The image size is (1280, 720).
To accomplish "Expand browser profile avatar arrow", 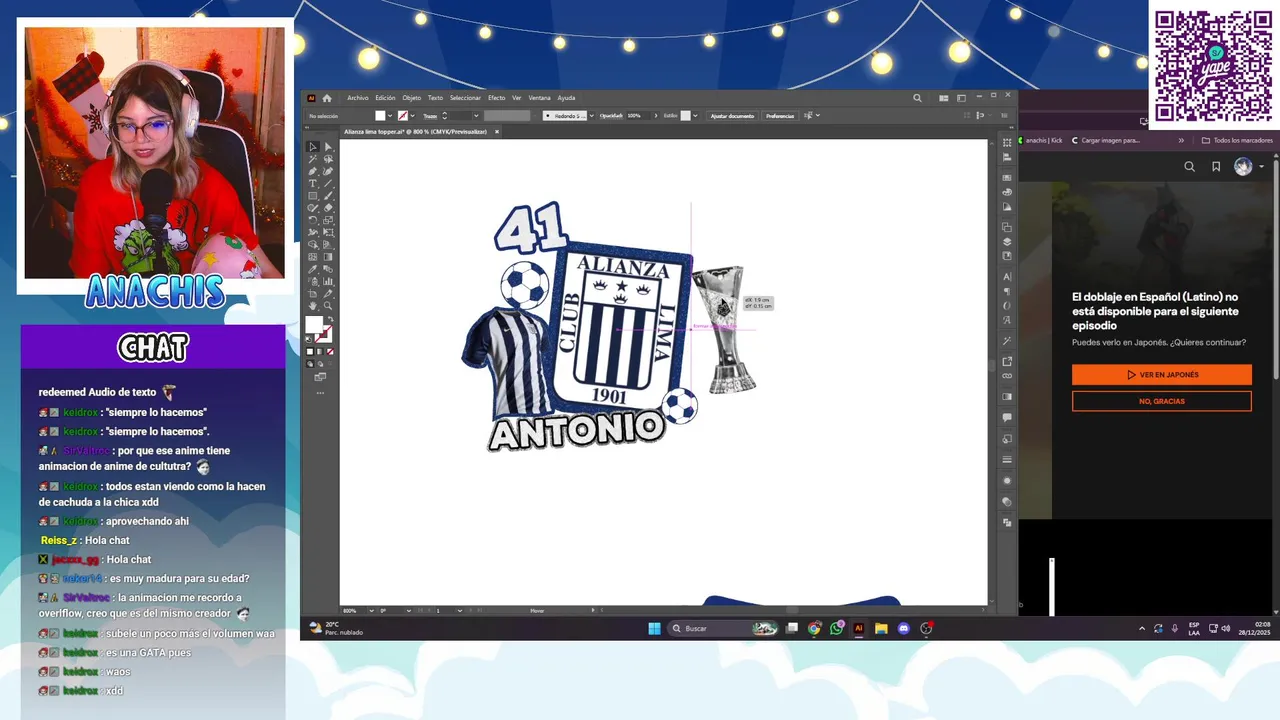I will pos(1262,167).
